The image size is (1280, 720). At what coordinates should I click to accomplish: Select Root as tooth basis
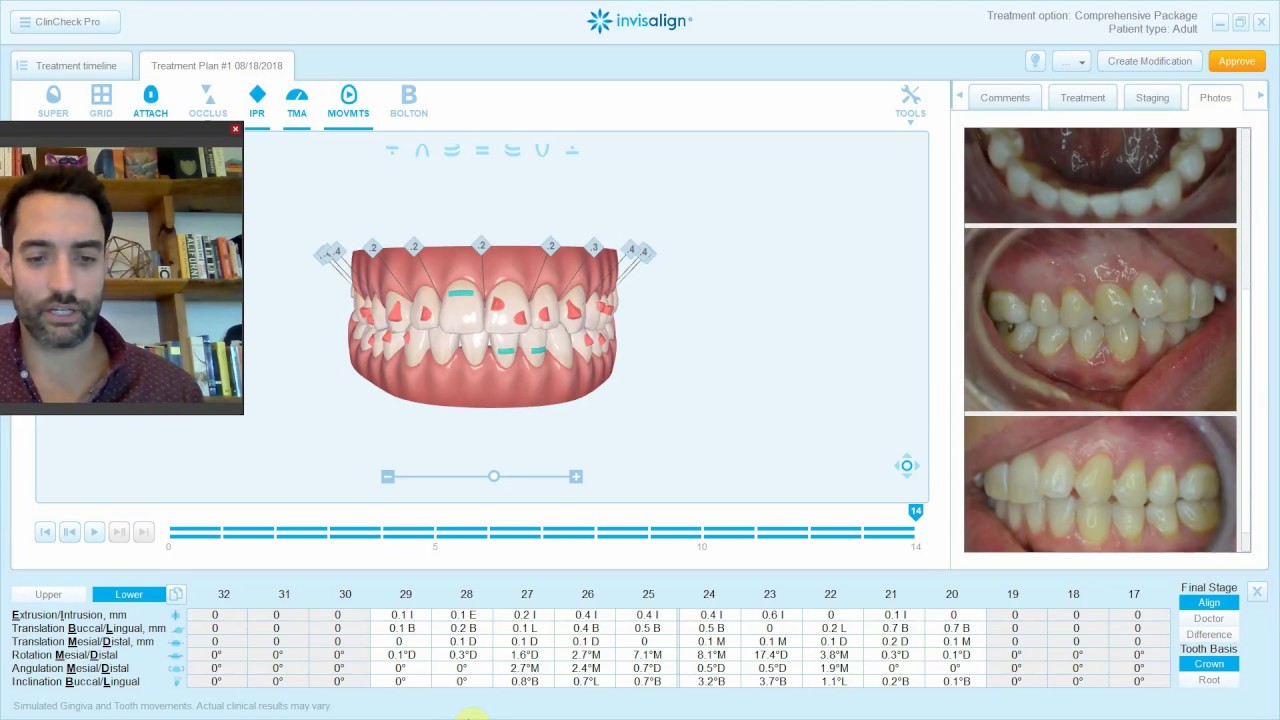[x=1209, y=680]
